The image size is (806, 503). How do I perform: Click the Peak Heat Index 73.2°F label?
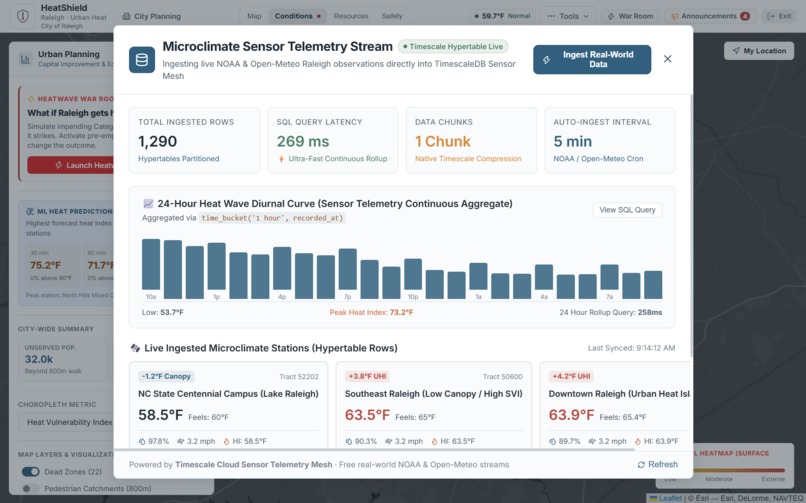[x=371, y=312]
